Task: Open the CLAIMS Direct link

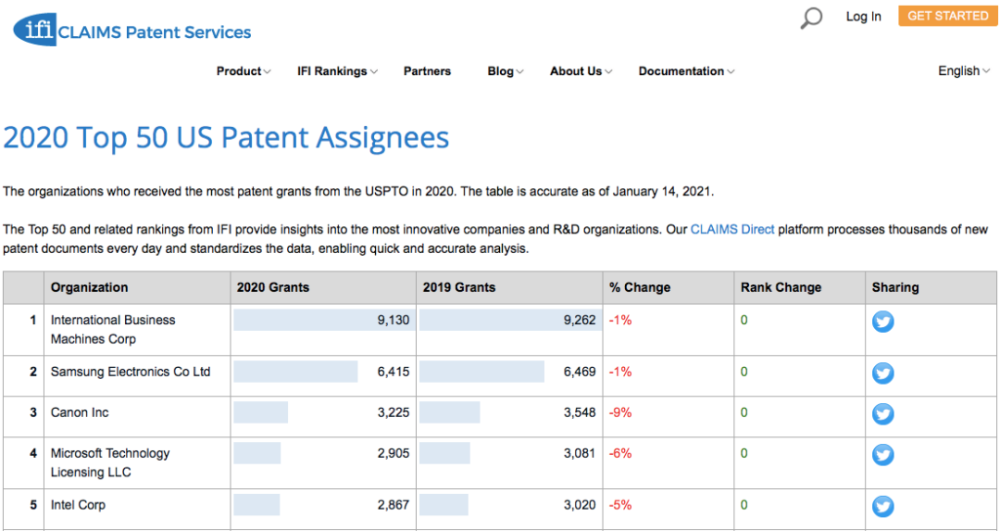Action: click(732, 229)
